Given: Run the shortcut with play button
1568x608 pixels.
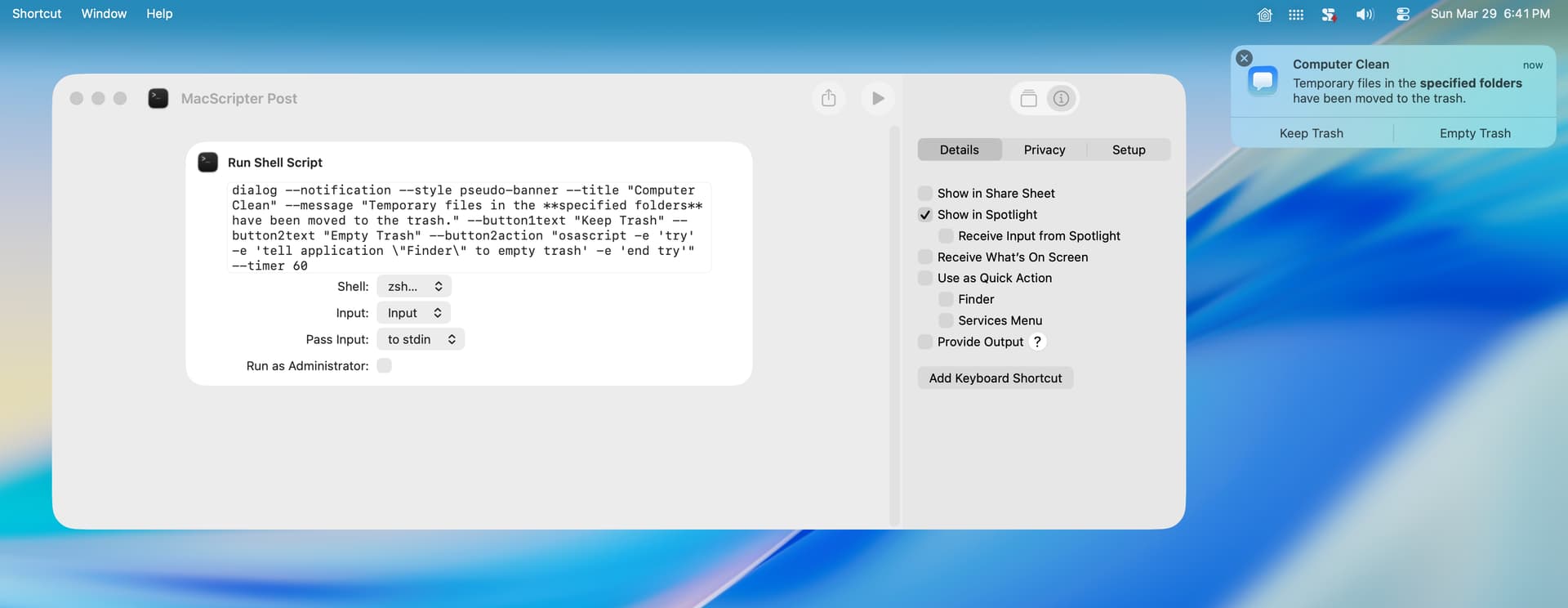Looking at the screenshot, I should pyautogui.click(x=878, y=98).
